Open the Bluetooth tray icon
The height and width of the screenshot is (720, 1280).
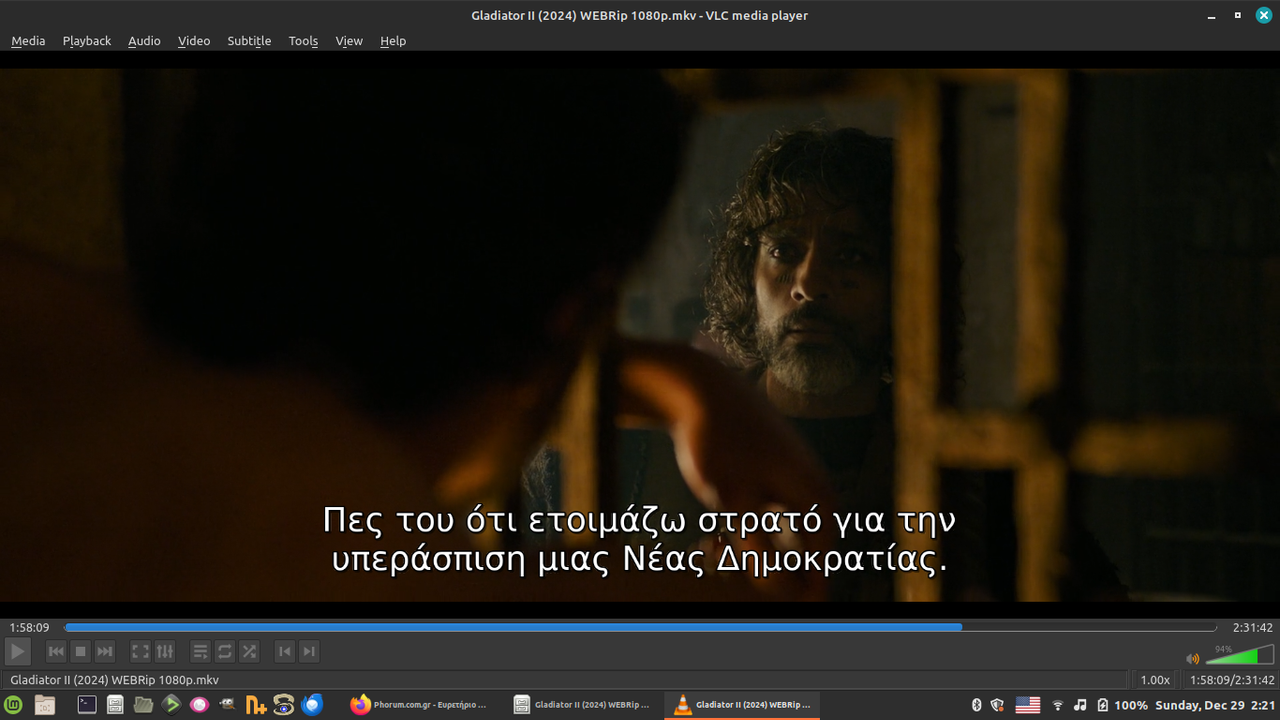click(x=977, y=705)
